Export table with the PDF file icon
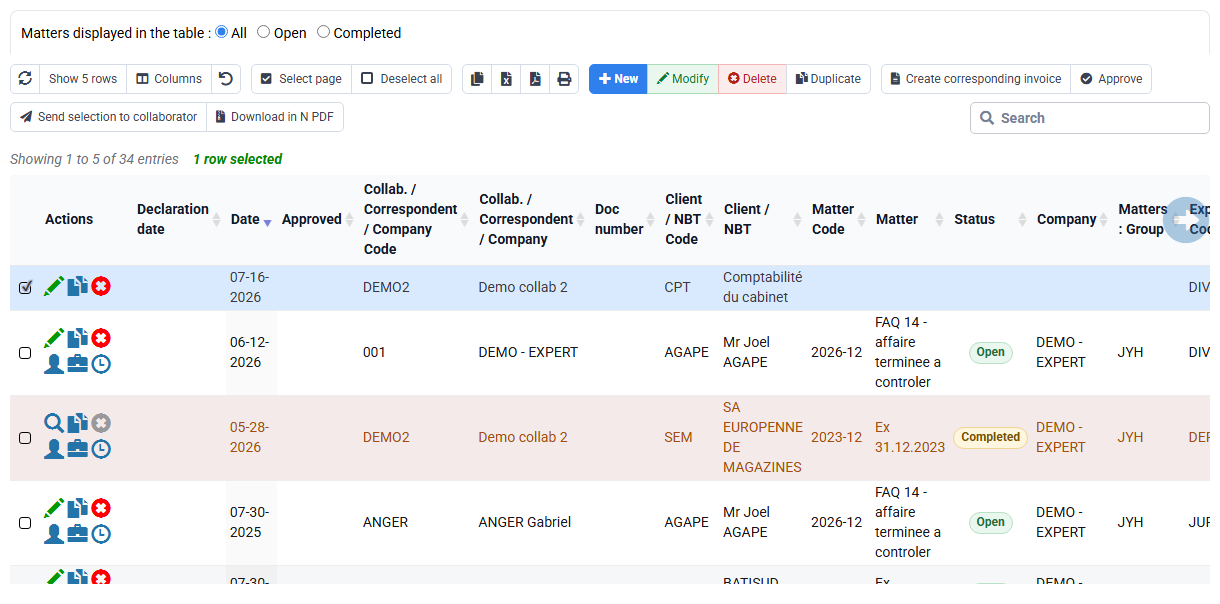Viewport: 1220px width, 604px height. click(535, 79)
